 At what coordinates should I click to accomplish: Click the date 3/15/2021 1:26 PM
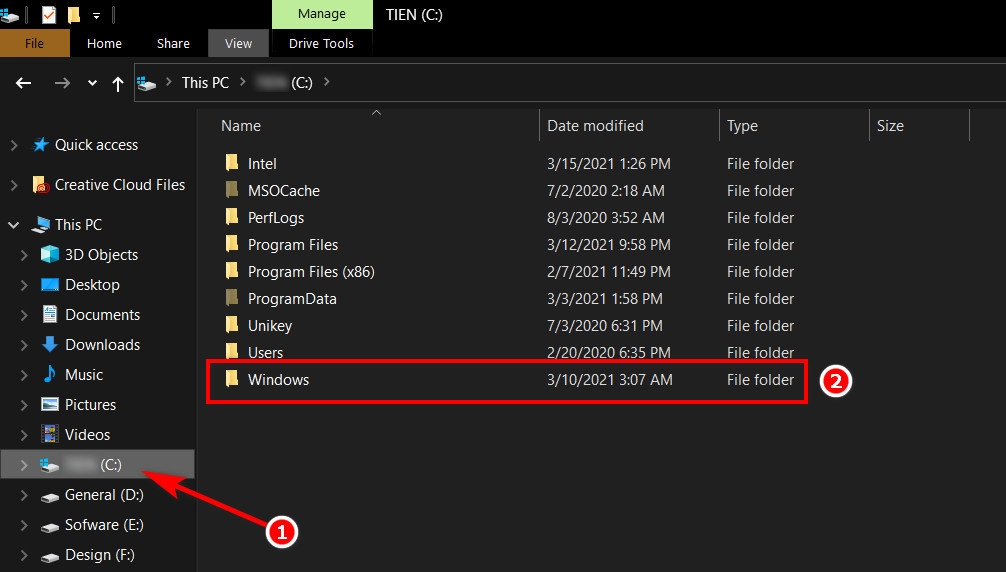[x=608, y=164]
